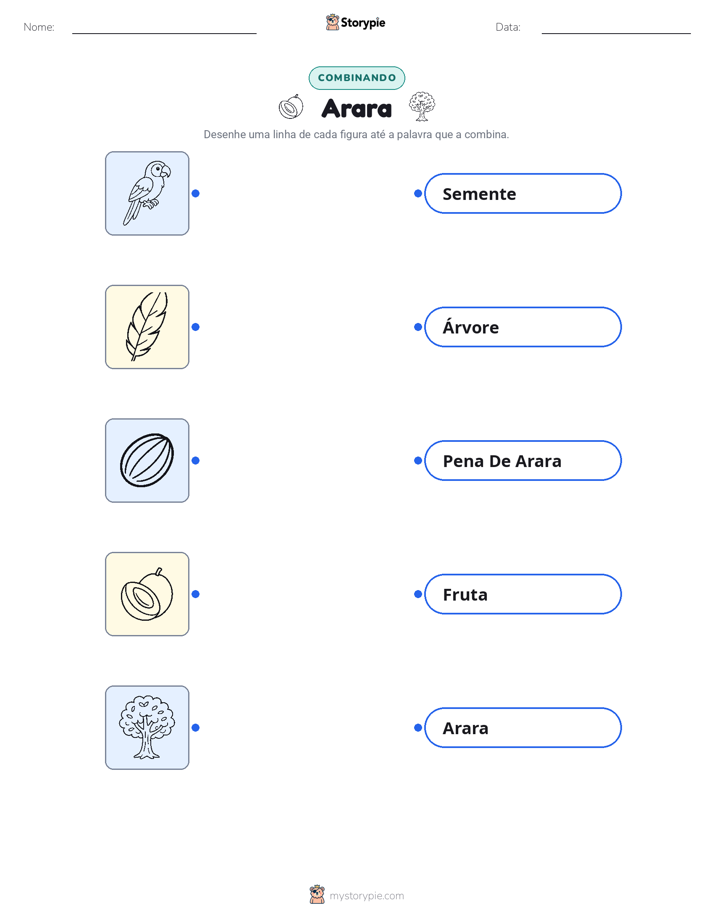
Task: Choose the Fruta word box
Action: [523, 594]
